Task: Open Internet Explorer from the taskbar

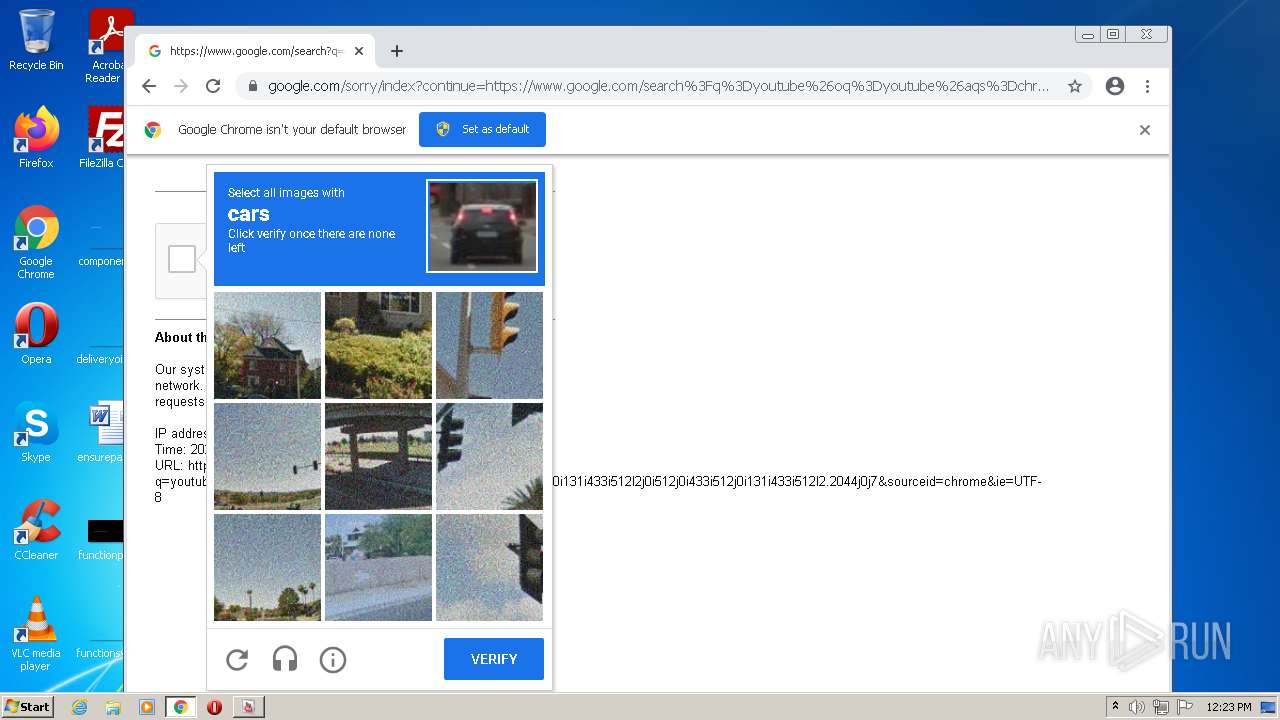Action: 80,707
